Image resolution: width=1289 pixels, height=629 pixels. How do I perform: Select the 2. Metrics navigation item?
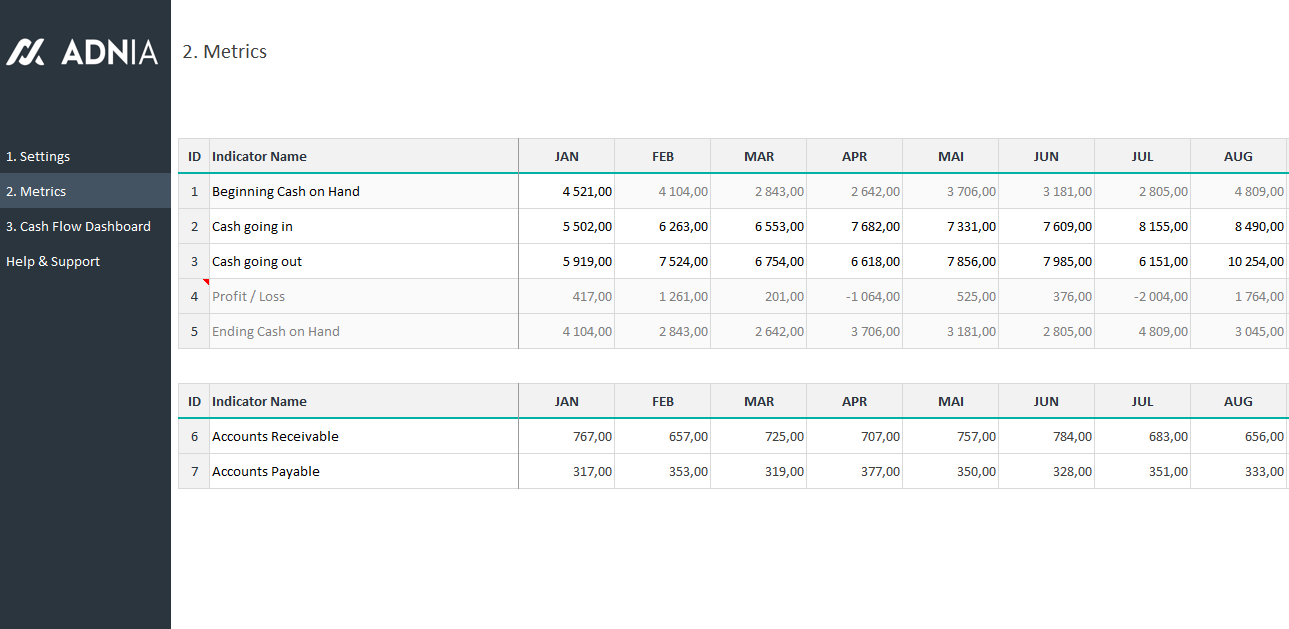coord(36,191)
